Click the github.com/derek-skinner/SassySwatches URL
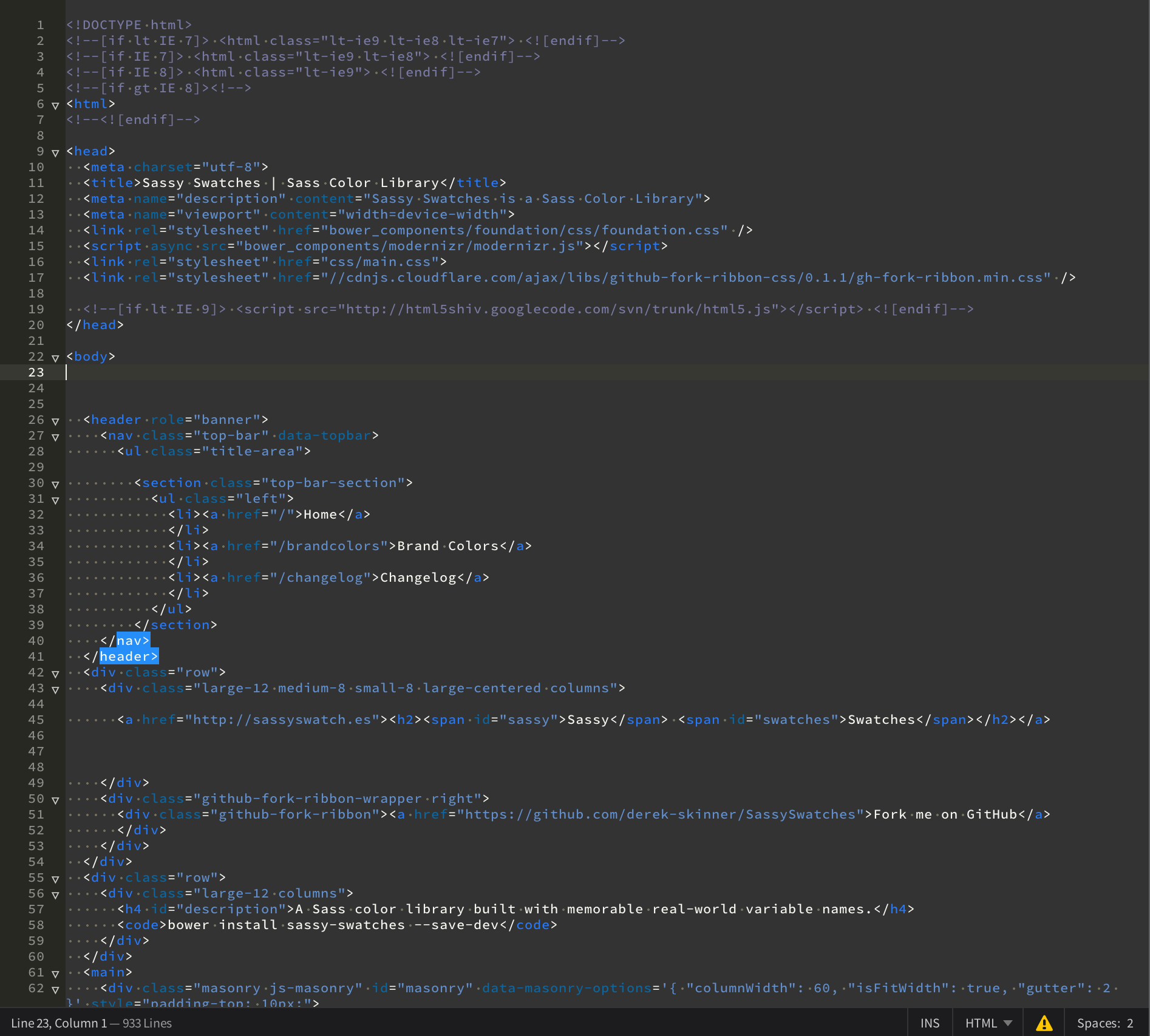1150x1036 pixels. (x=661, y=814)
